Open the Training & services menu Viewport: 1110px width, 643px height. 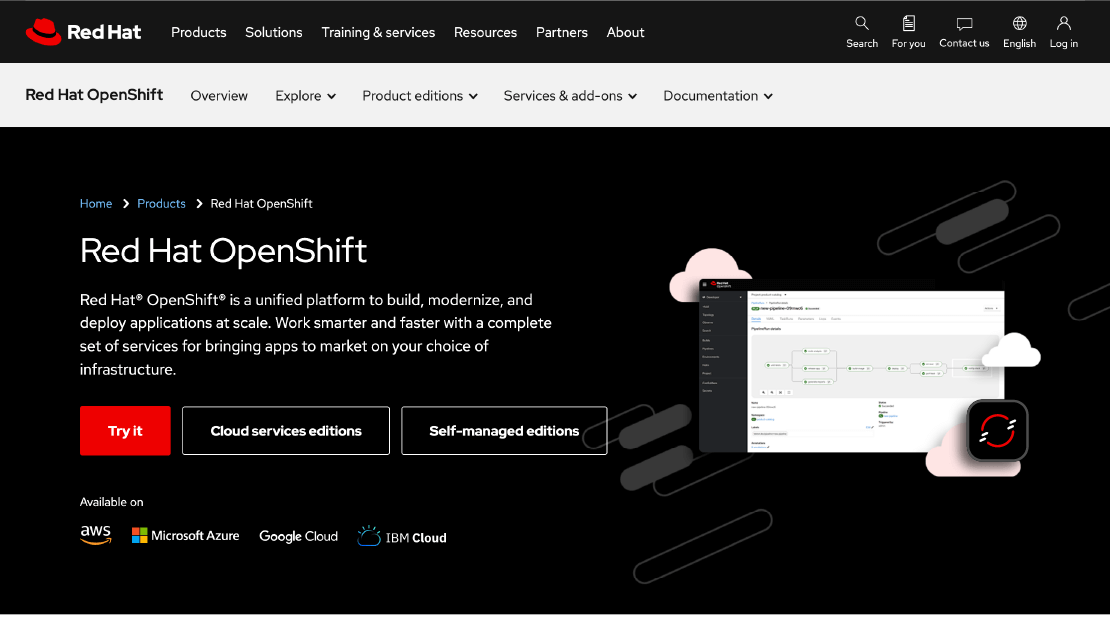point(378,33)
